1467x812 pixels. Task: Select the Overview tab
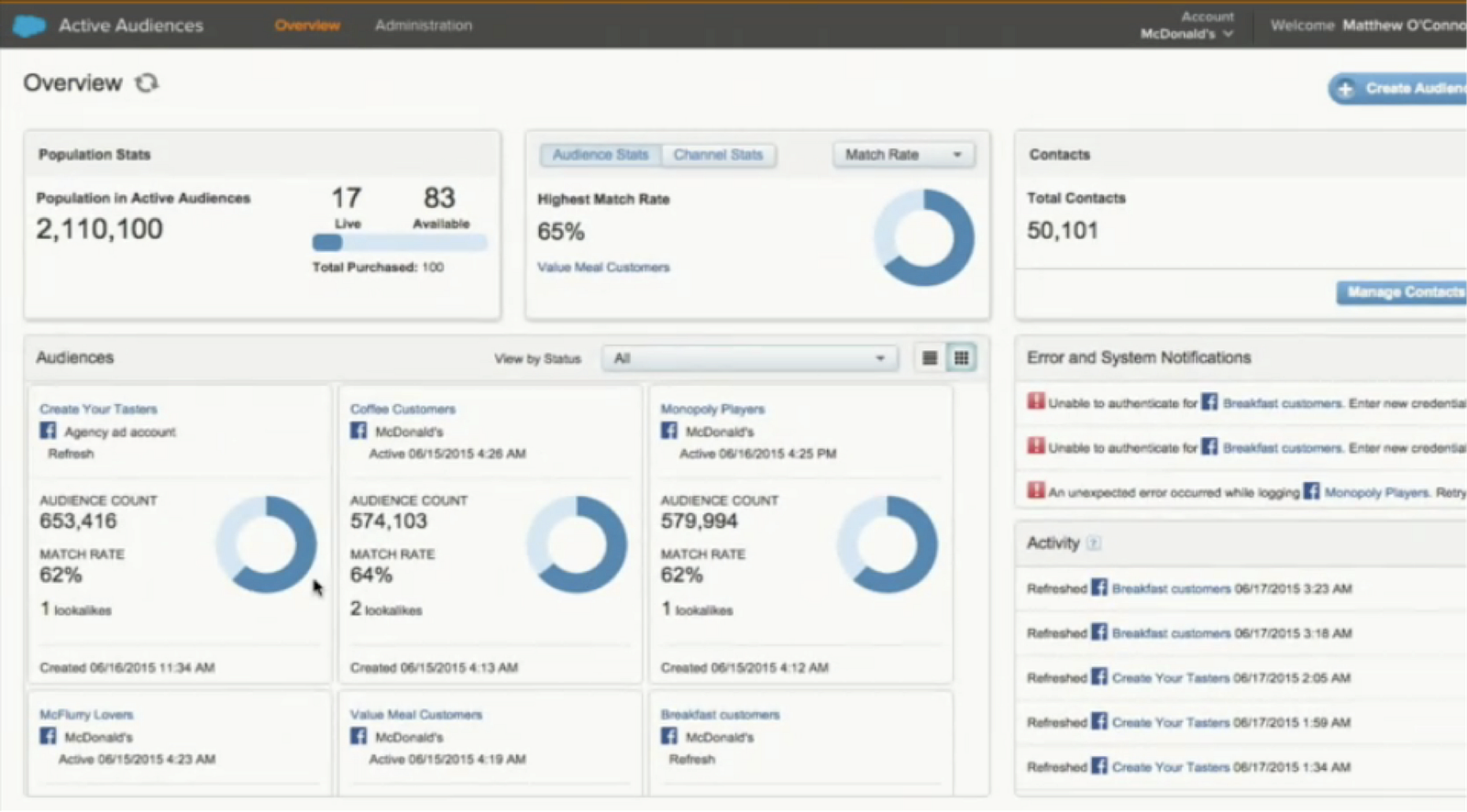point(307,26)
